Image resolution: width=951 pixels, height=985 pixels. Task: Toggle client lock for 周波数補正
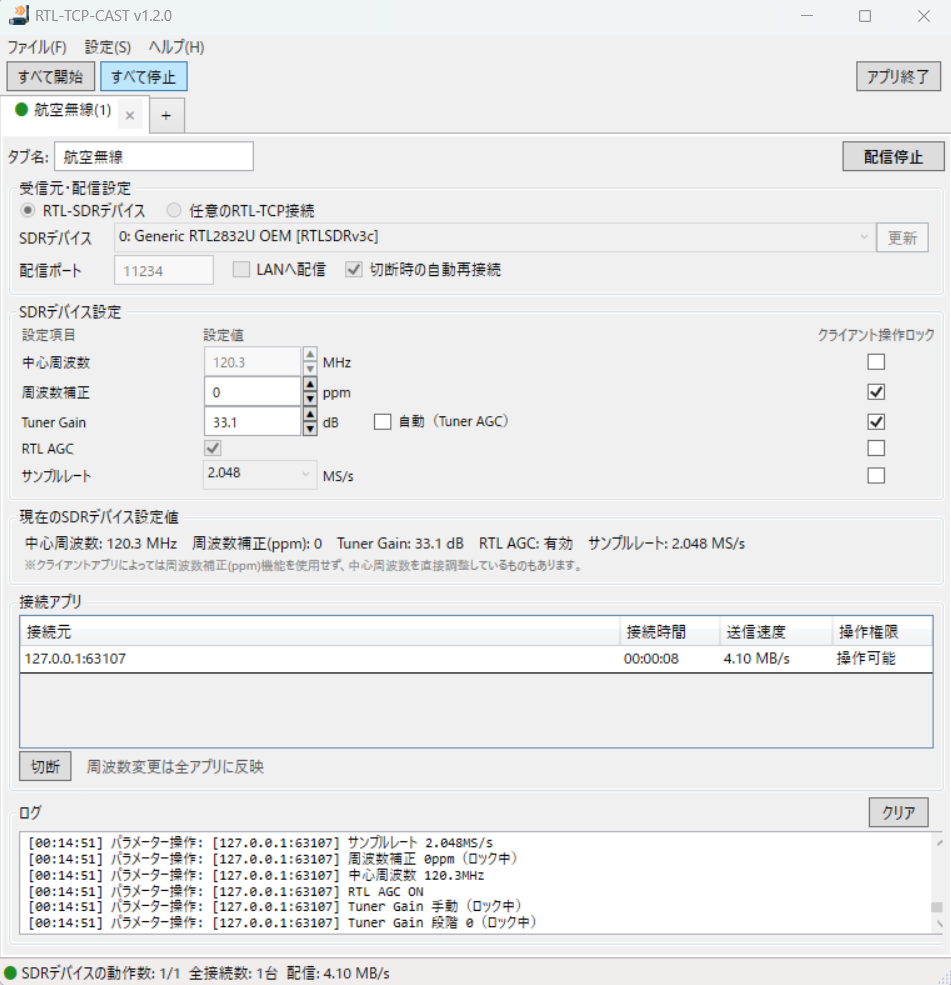coord(876,392)
